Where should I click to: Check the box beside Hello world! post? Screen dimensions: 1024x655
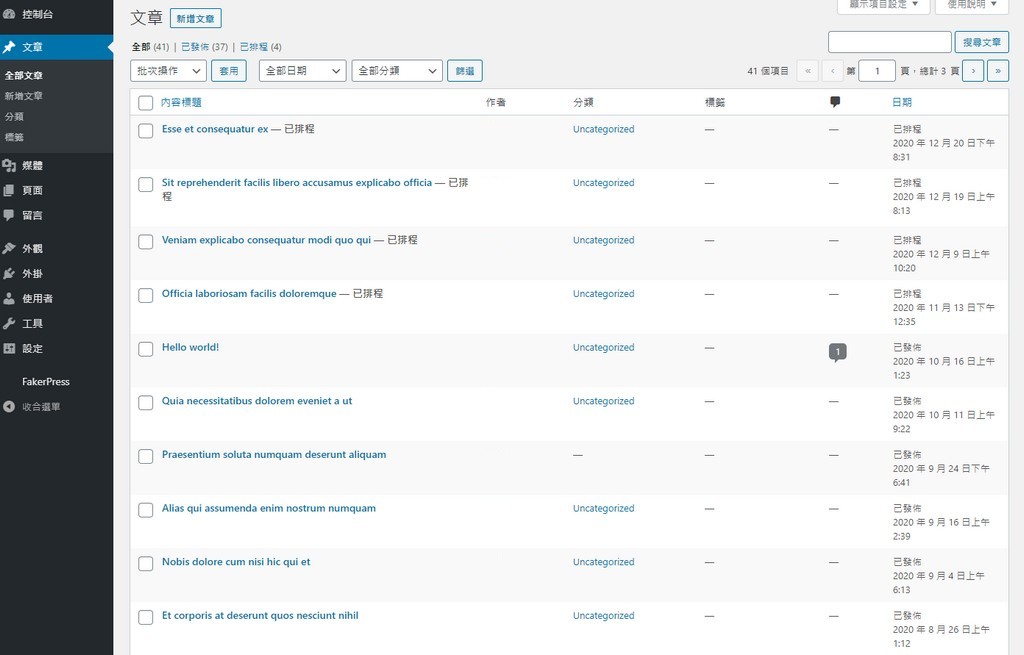pyautogui.click(x=146, y=349)
